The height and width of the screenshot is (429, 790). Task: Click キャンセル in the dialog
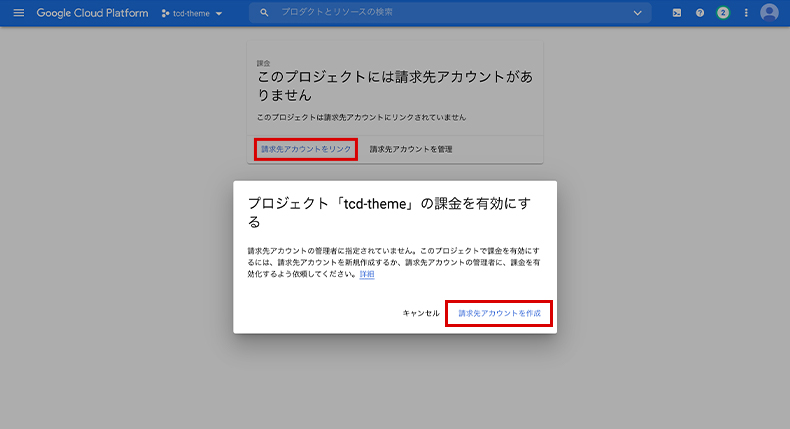(421, 313)
